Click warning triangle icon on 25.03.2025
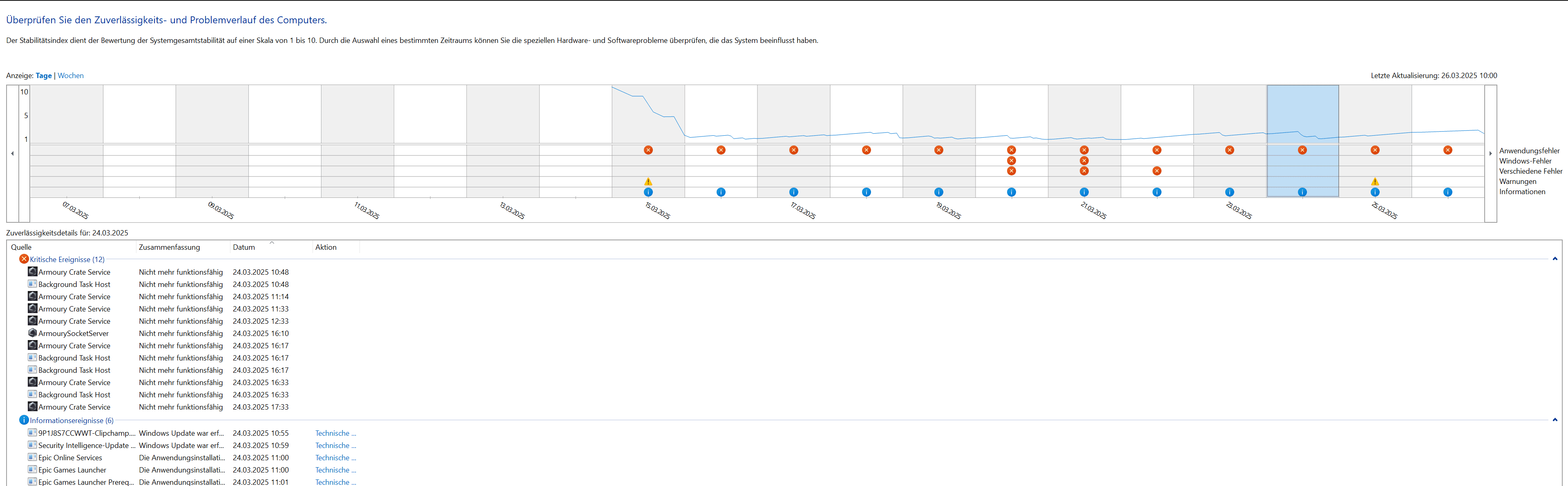This screenshot has height=486, width=1568. (x=1375, y=181)
